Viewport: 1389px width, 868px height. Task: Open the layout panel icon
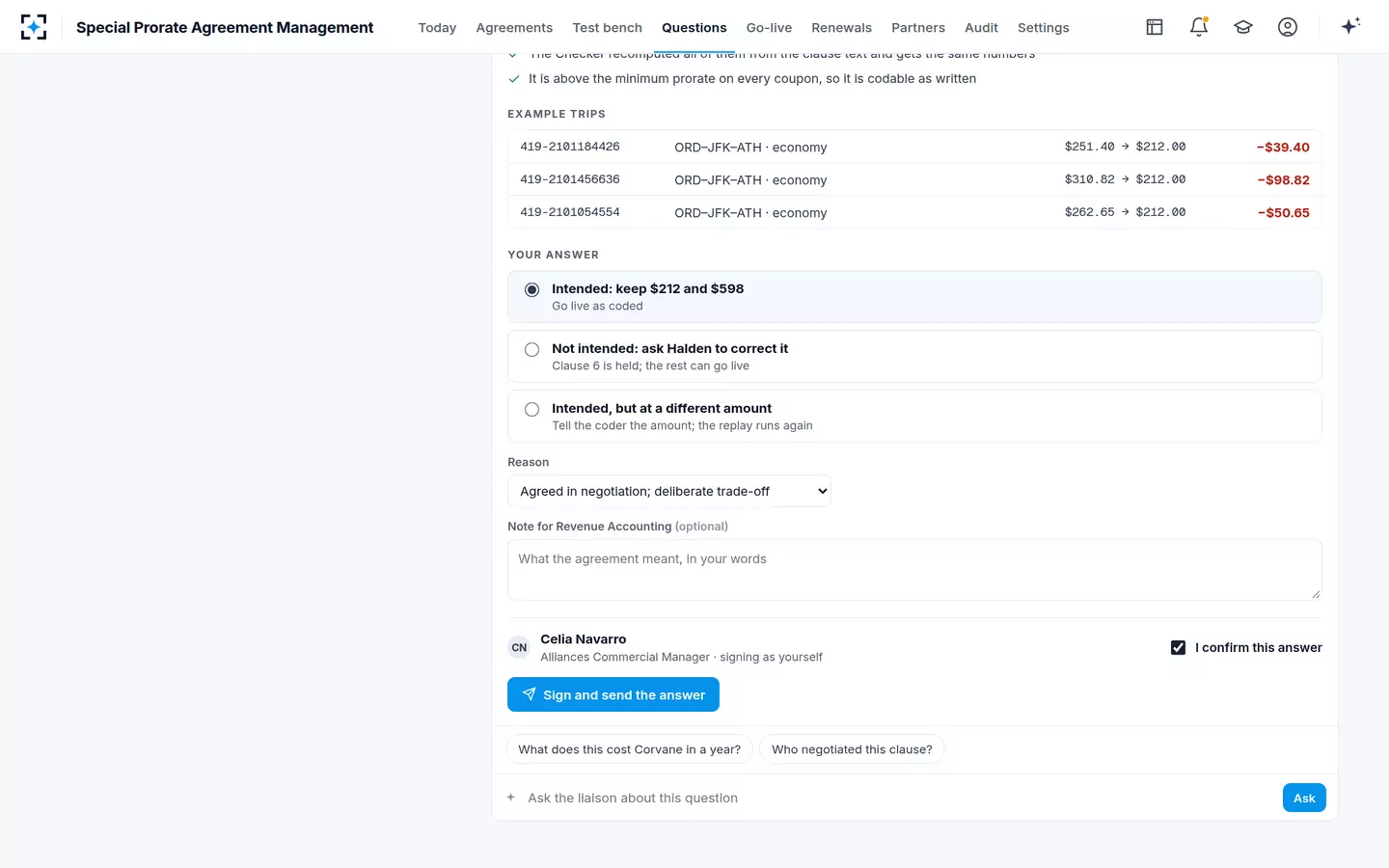point(1155,27)
